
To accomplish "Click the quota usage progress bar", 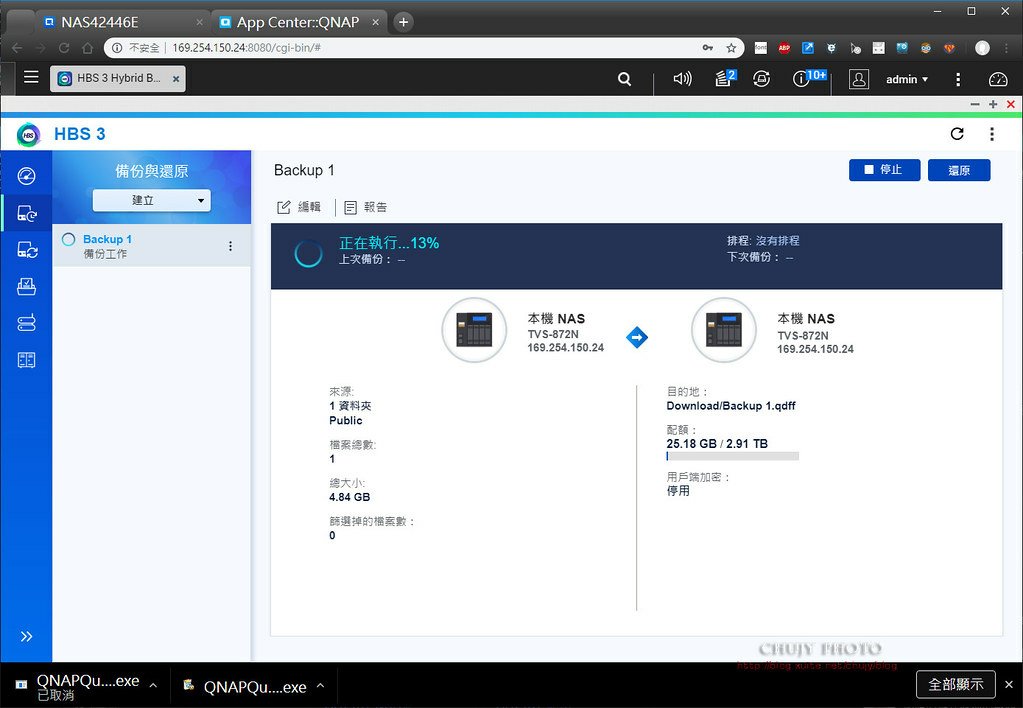I will [x=732, y=457].
